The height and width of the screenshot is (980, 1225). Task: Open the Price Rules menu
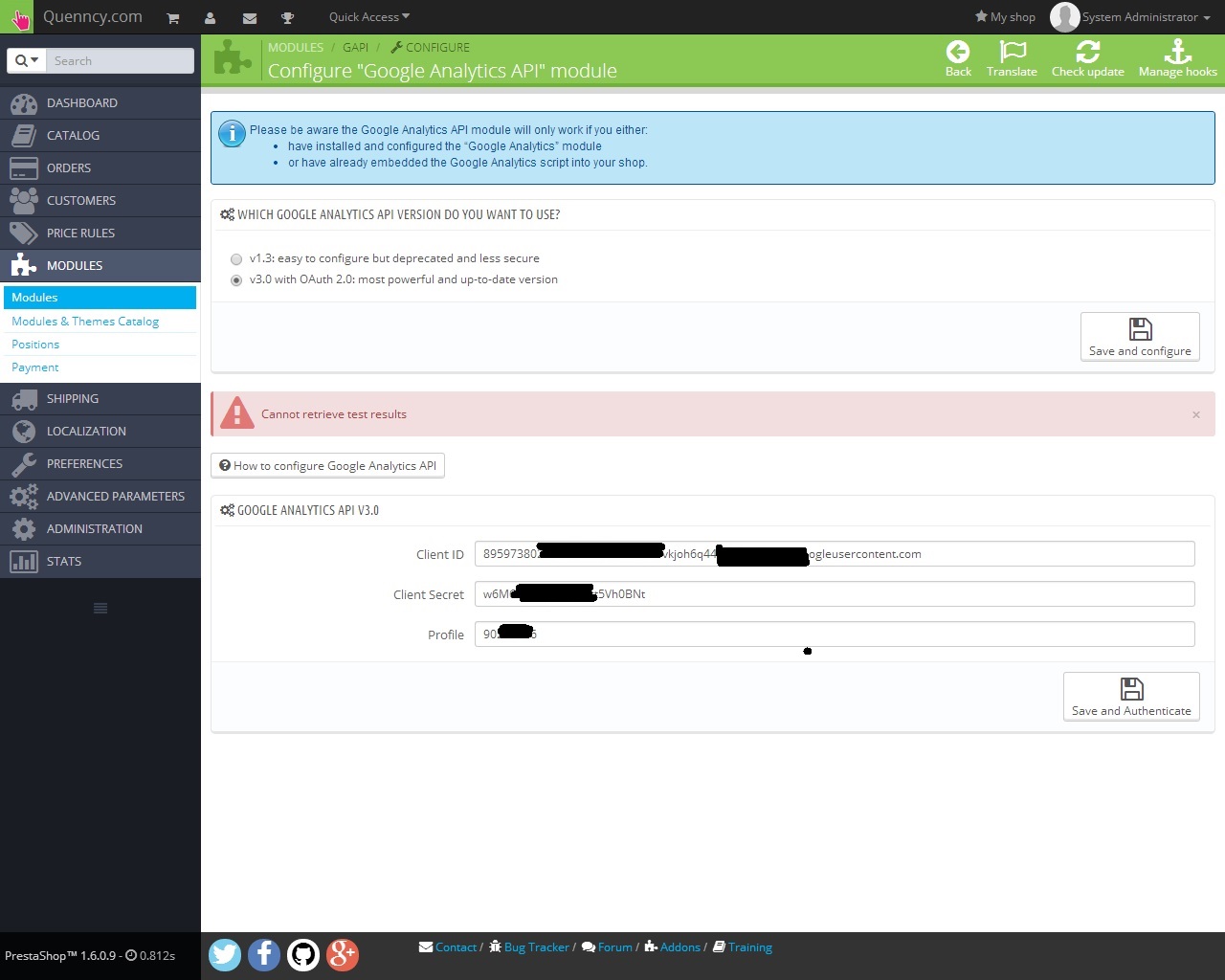100,233
